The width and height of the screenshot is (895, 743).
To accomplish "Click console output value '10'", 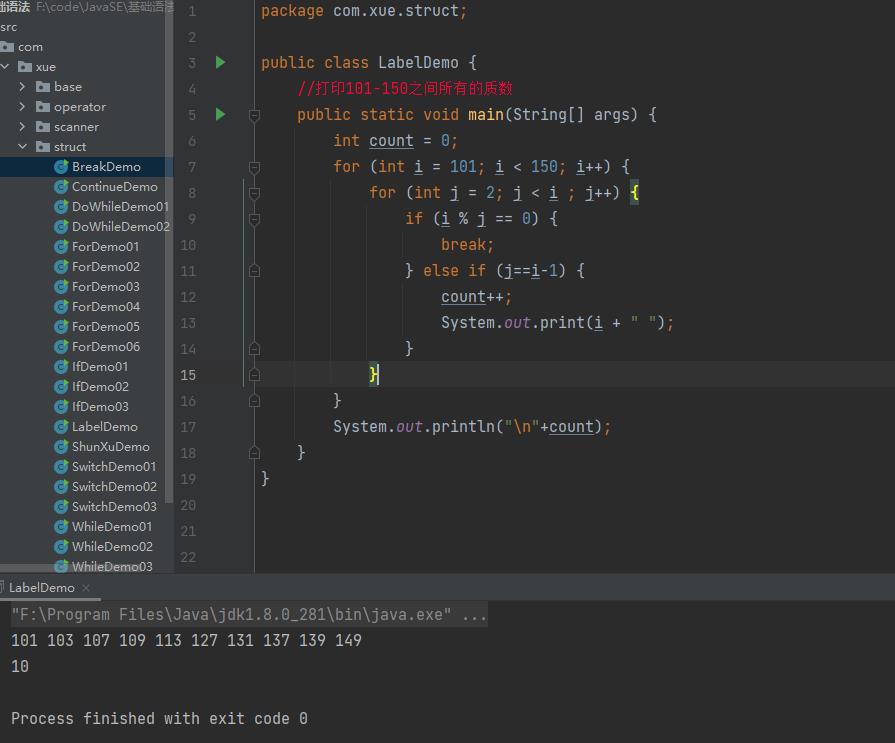I will pos(20,666).
